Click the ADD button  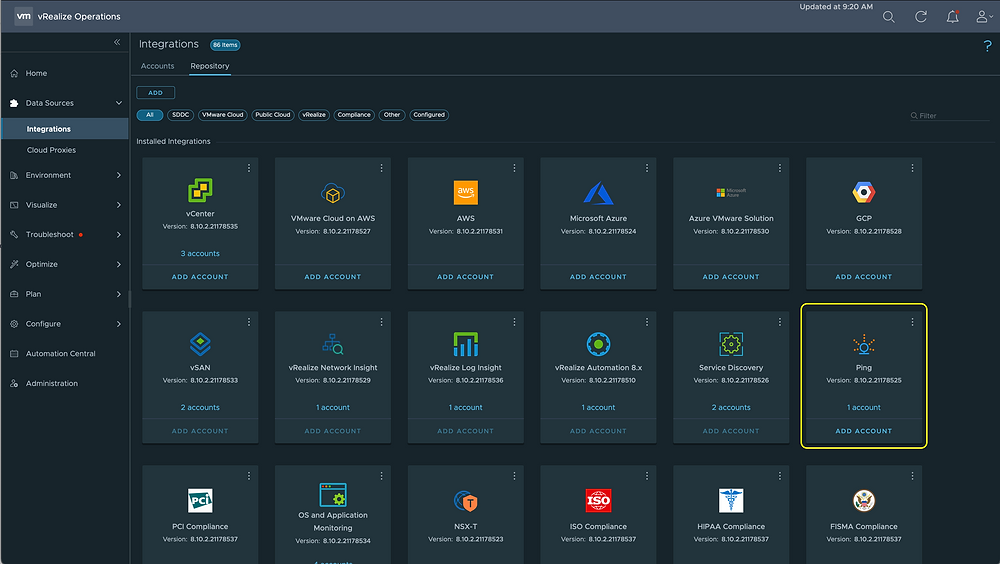tap(156, 93)
